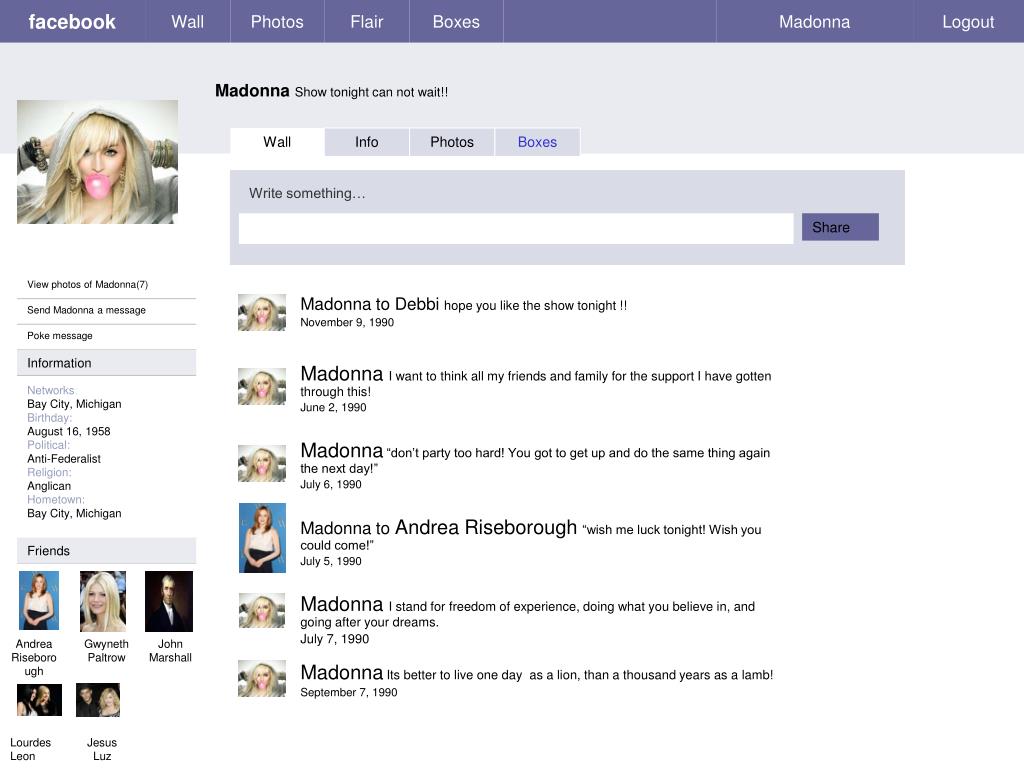Screen dimensions: 1024x768
Task: Click avatar on the July 7, 1990 post
Action: 262,611
